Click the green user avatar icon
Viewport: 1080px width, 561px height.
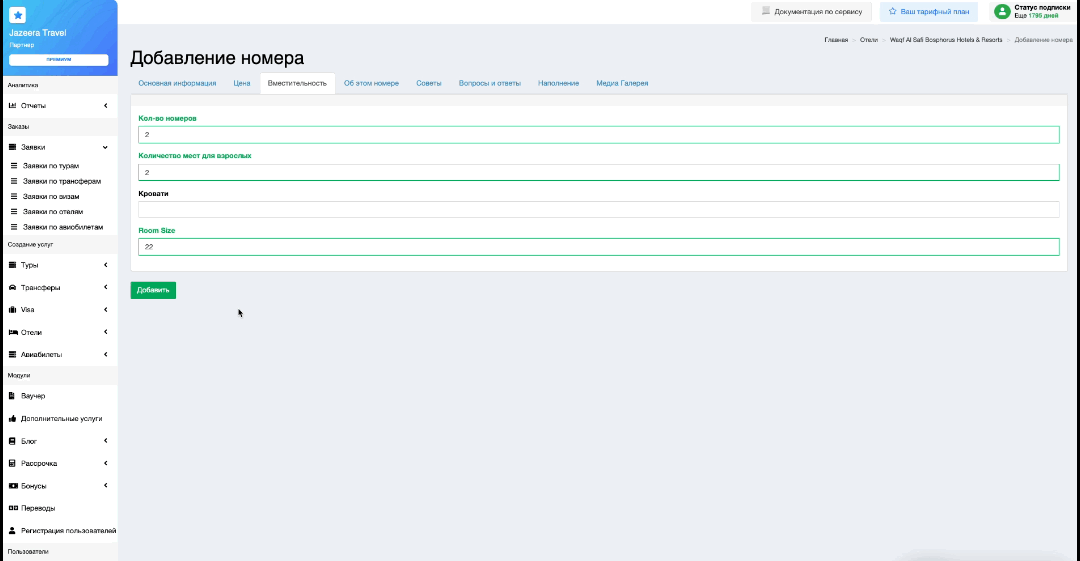pos(1001,12)
